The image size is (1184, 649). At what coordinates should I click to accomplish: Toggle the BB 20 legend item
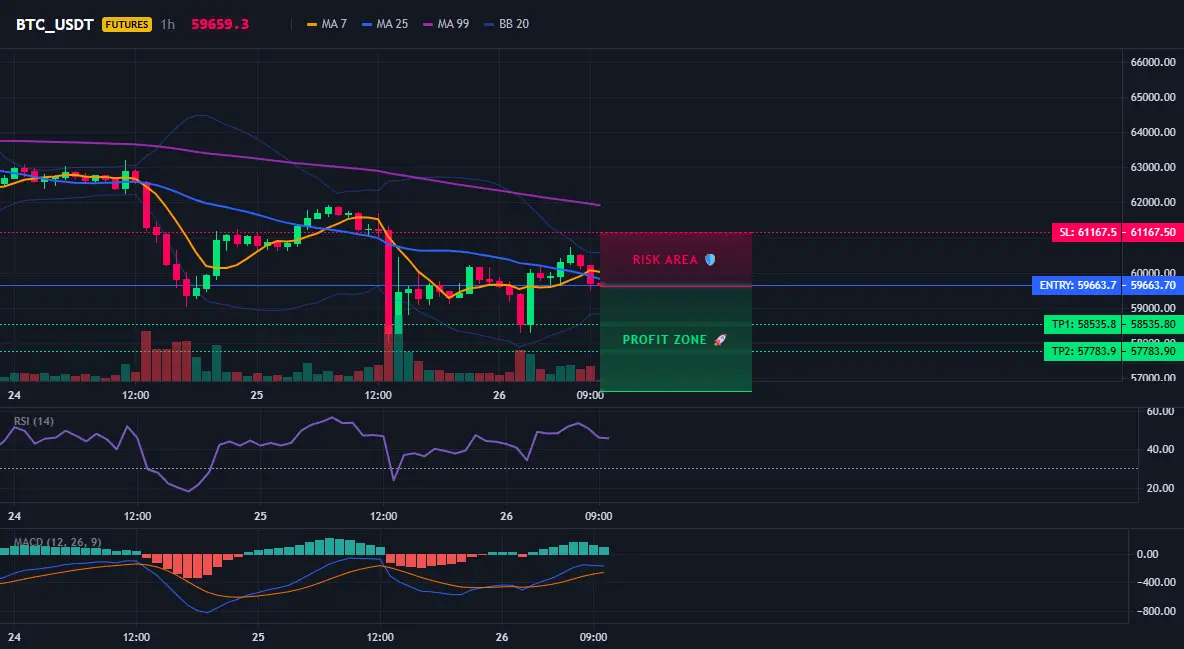507,24
